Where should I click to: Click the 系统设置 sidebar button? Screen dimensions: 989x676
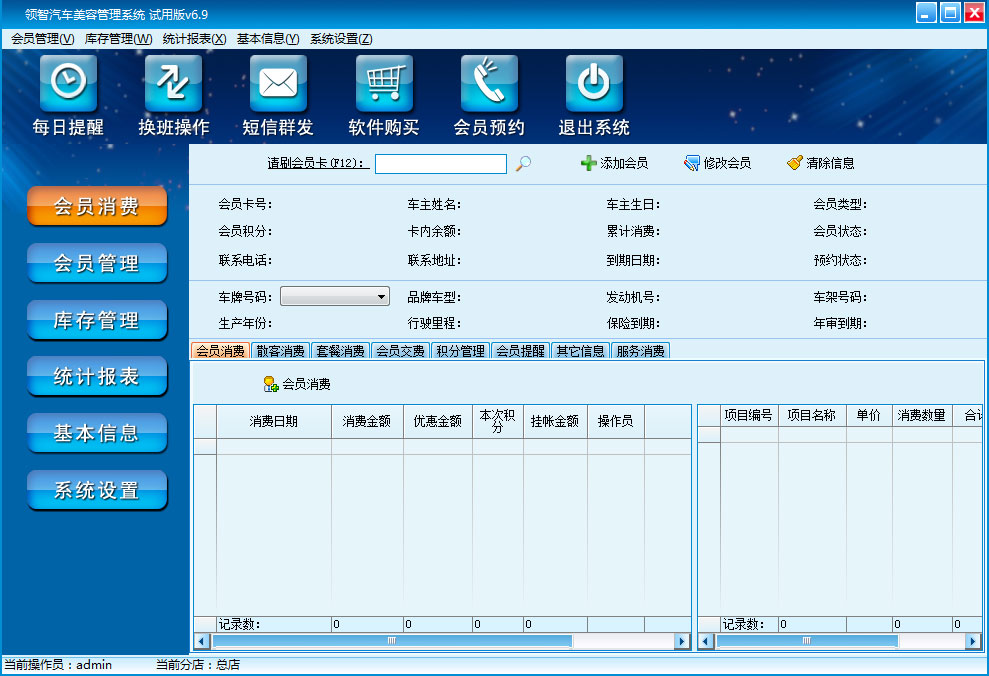(x=97, y=490)
